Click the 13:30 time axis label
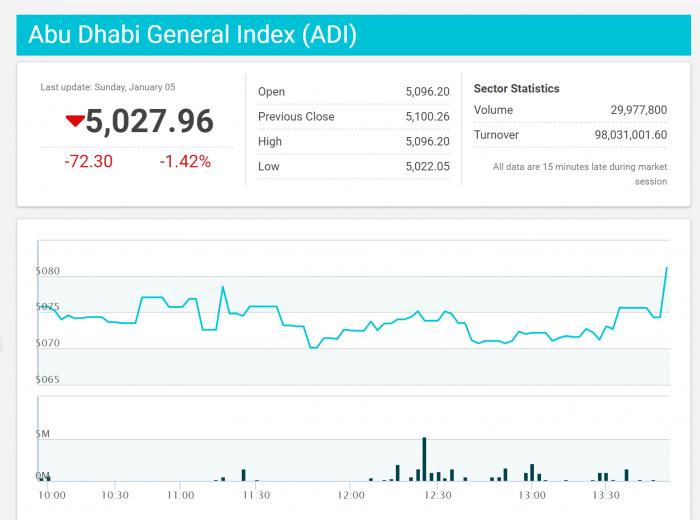 click(x=606, y=495)
